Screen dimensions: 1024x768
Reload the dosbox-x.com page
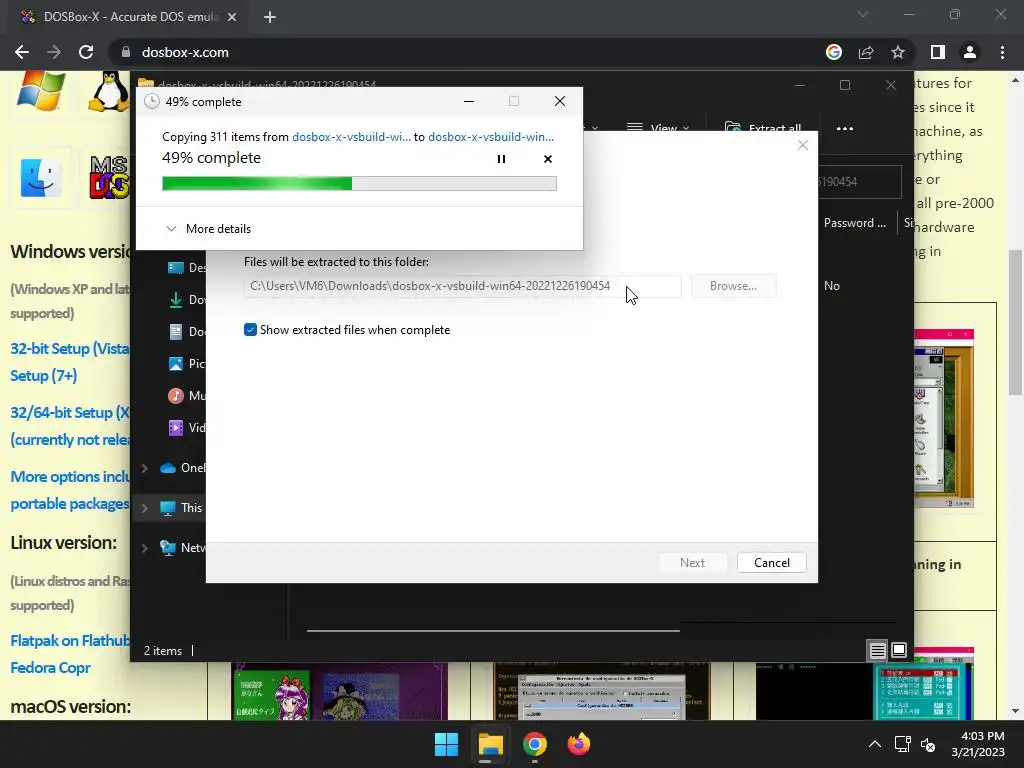point(86,52)
